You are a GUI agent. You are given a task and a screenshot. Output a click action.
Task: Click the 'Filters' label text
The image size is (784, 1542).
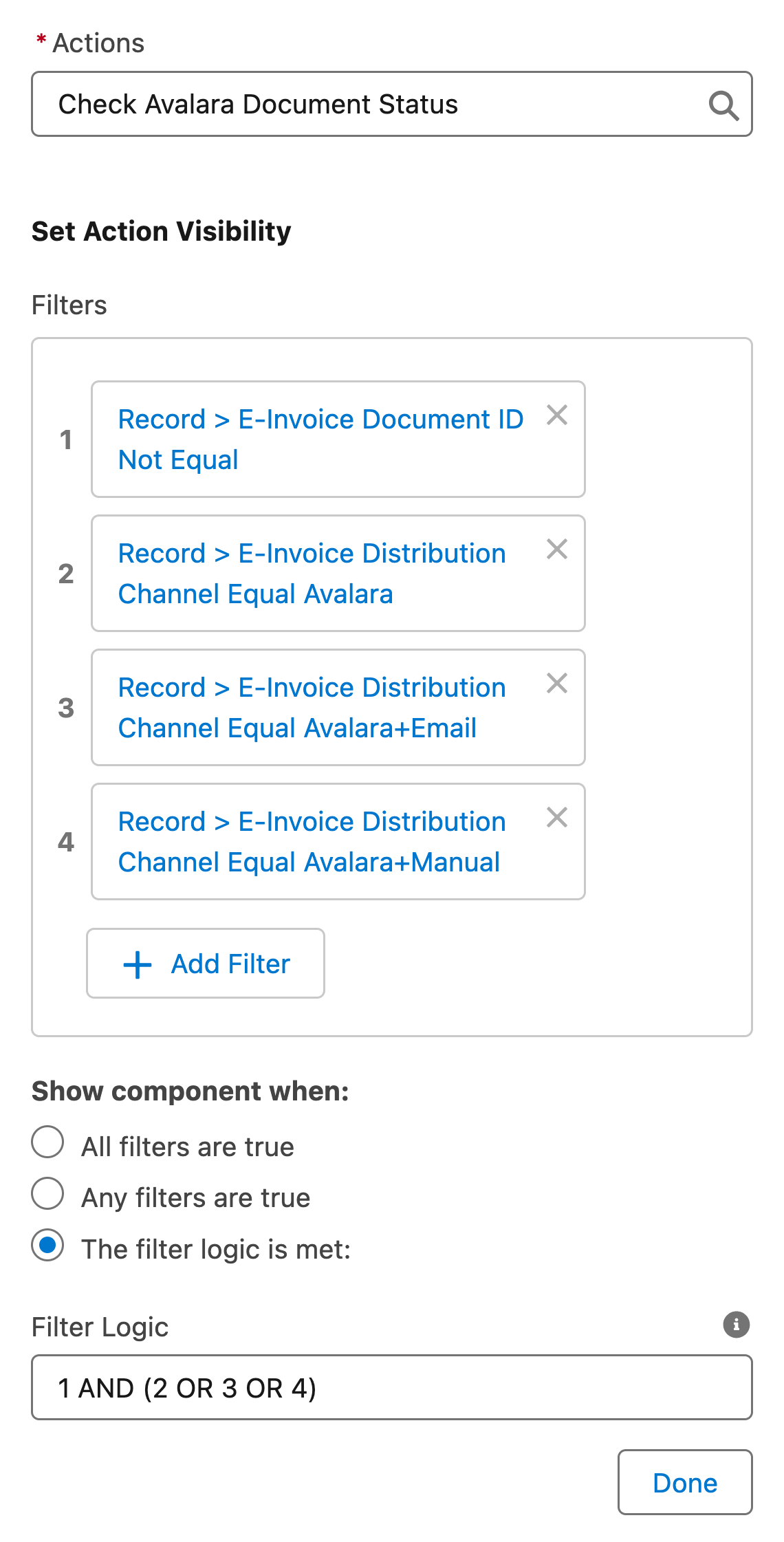point(69,305)
